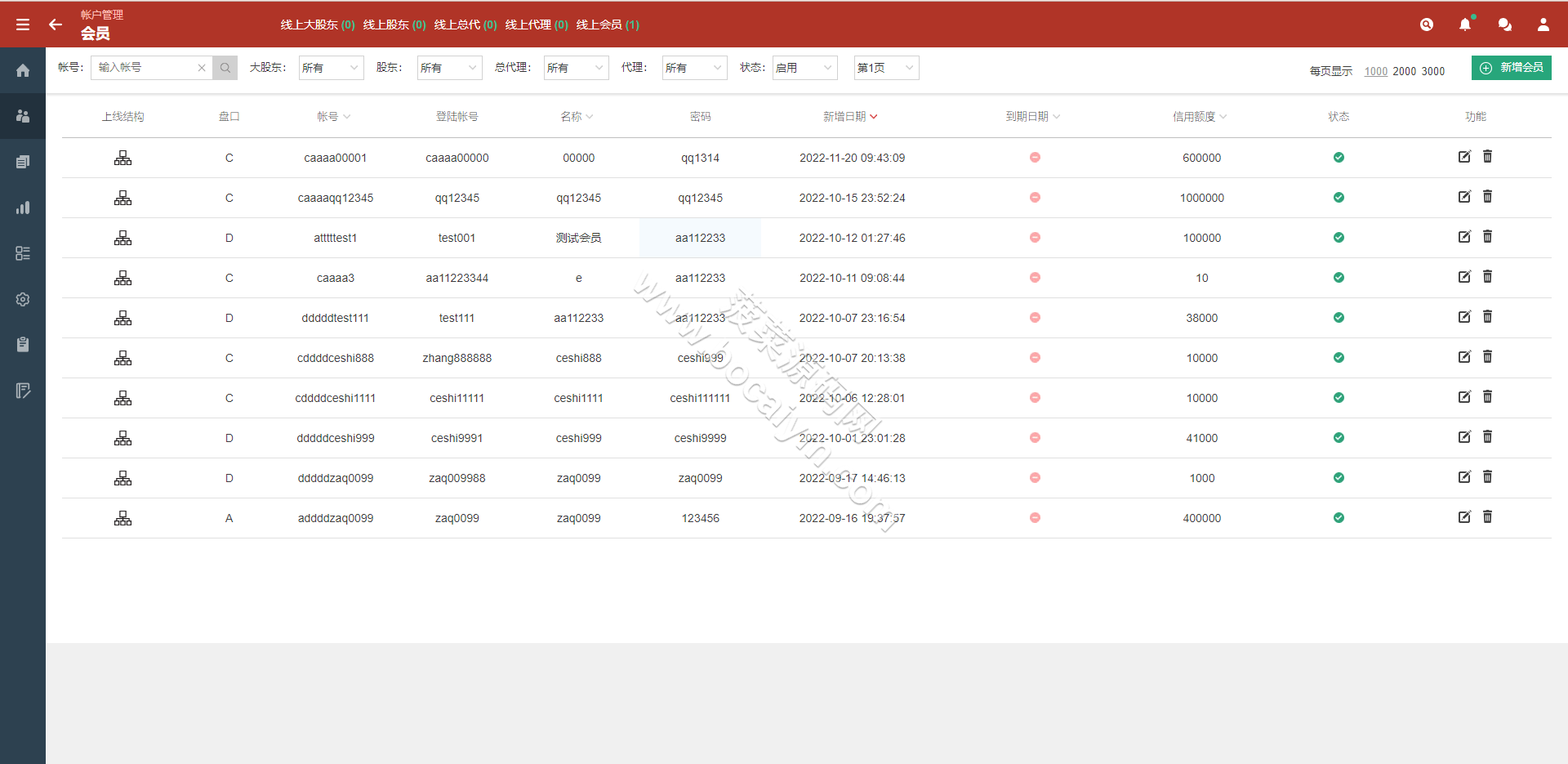Open the clipboard sidebar icon
This screenshot has height=764, width=1568.
tap(23, 345)
